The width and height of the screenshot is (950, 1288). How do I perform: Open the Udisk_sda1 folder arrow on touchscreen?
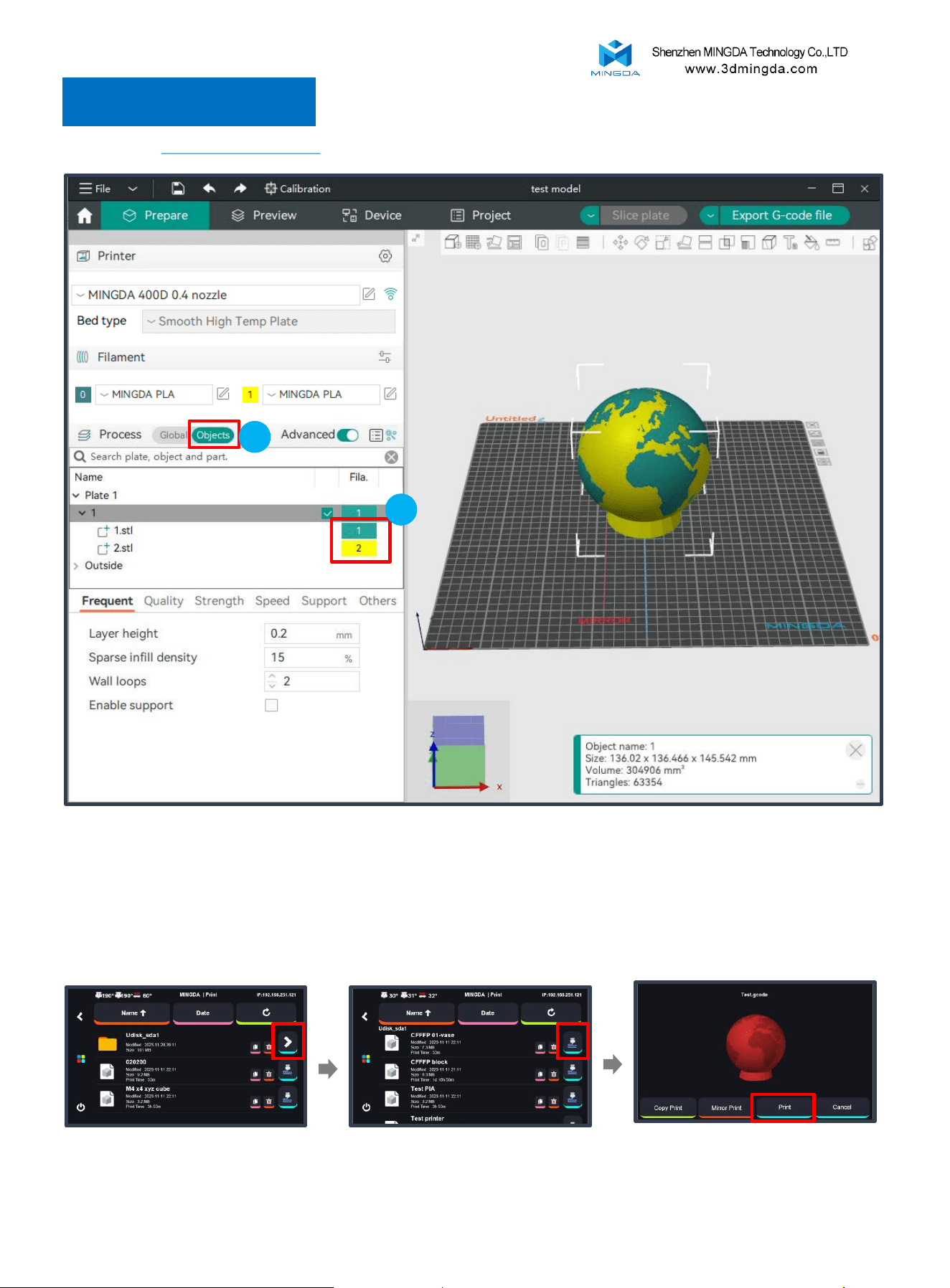point(288,1041)
